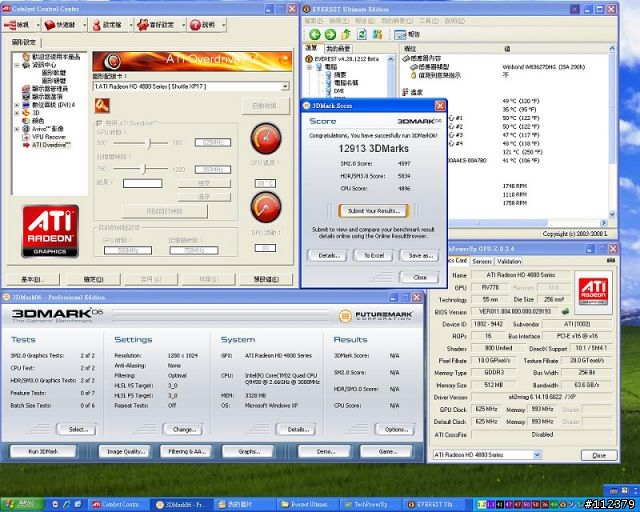The width and height of the screenshot is (640, 512).
Task: Open the 檢視 view button in Catalyst toolbar
Action: point(18,25)
